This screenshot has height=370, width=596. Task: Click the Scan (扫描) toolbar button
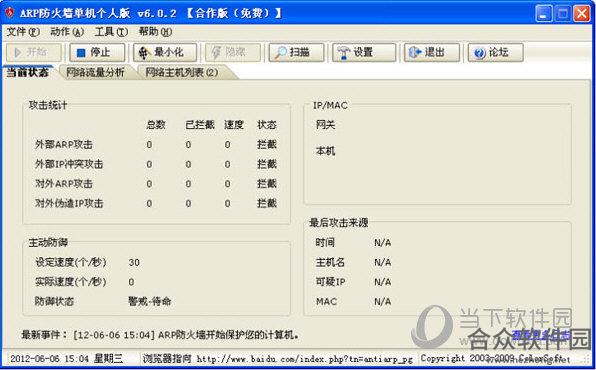tap(296, 52)
